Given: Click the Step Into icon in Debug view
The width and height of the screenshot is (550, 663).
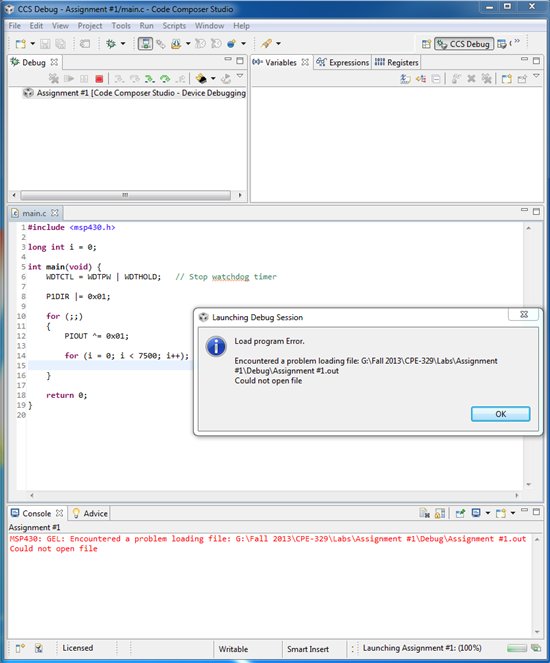Looking at the screenshot, I should [x=119, y=79].
